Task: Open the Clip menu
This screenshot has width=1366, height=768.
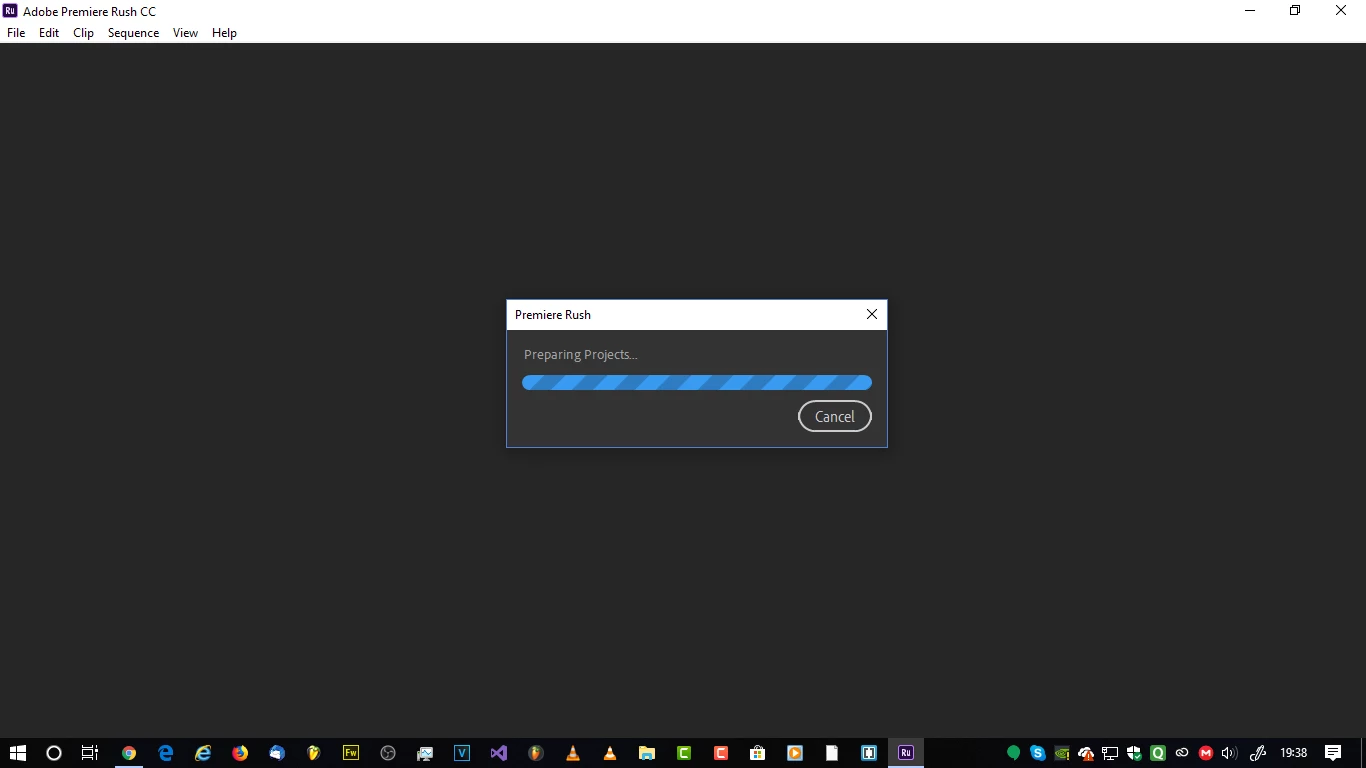Action: [83, 33]
